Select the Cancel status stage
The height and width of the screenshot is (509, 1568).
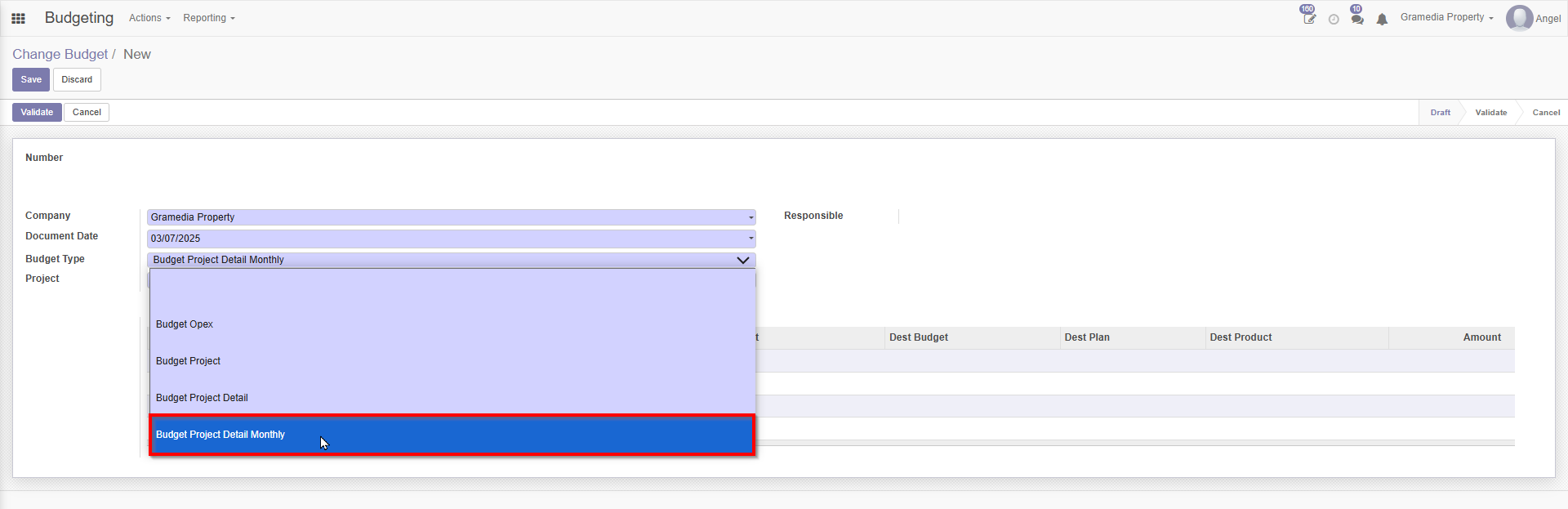coord(1545,113)
